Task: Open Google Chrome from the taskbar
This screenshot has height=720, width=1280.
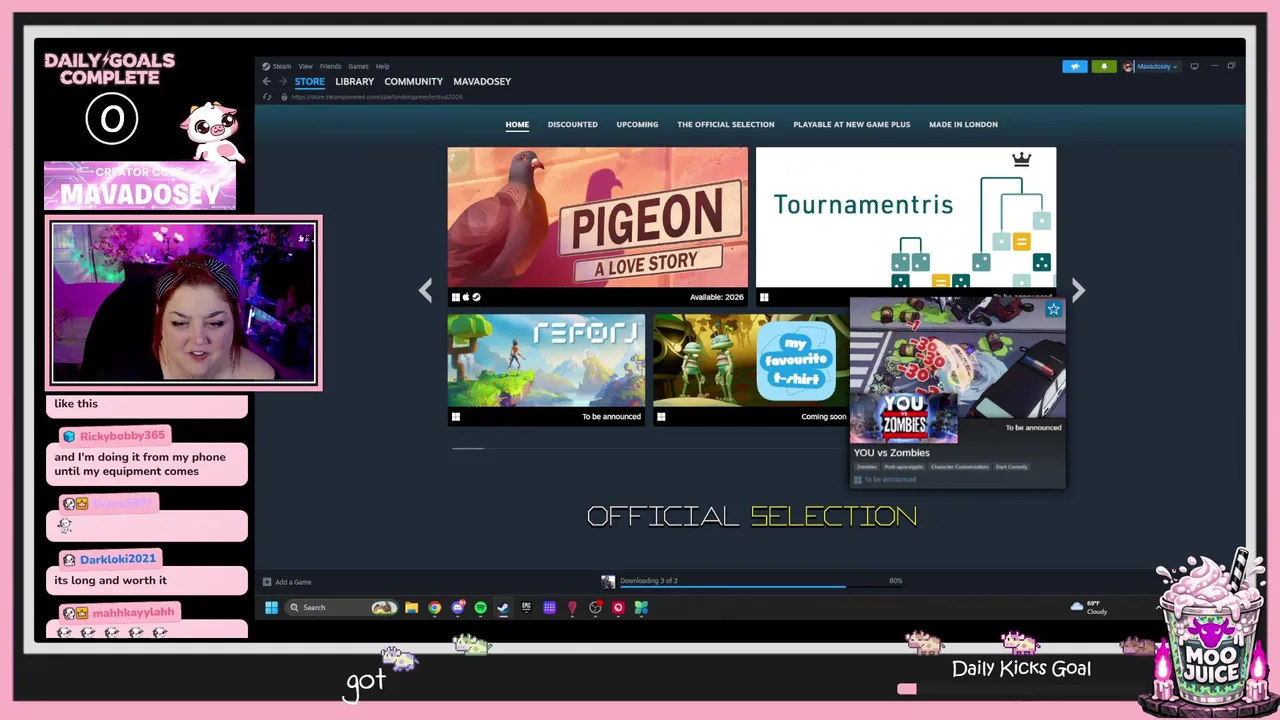Action: point(435,607)
